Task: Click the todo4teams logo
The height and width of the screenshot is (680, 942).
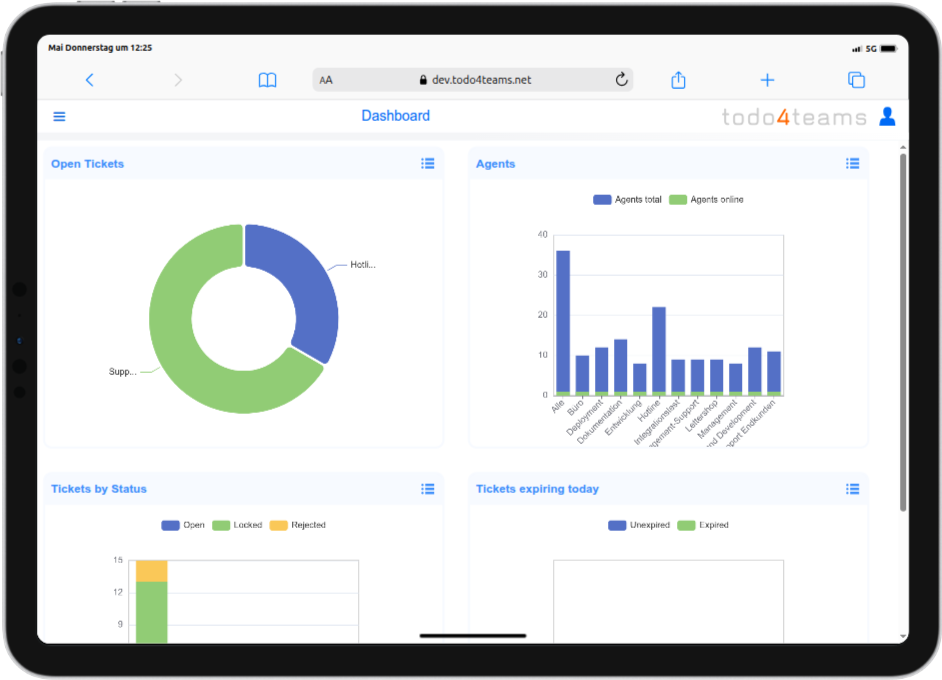Action: pos(794,117)
